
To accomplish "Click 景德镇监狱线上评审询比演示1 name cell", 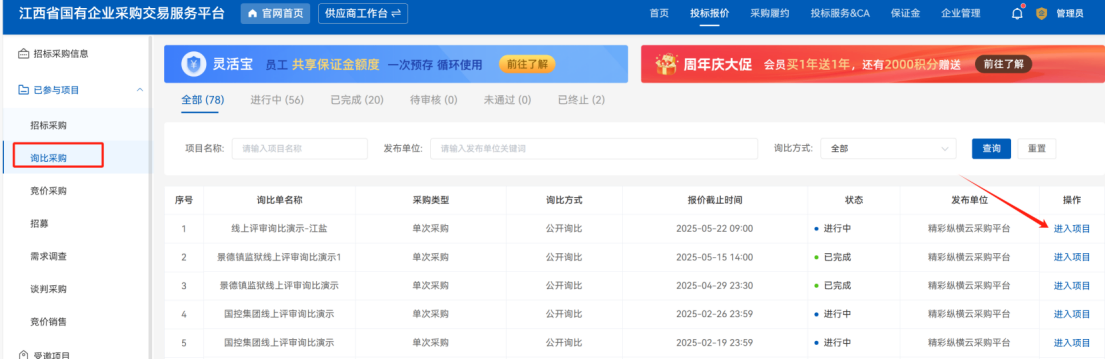I will (279, 257).
